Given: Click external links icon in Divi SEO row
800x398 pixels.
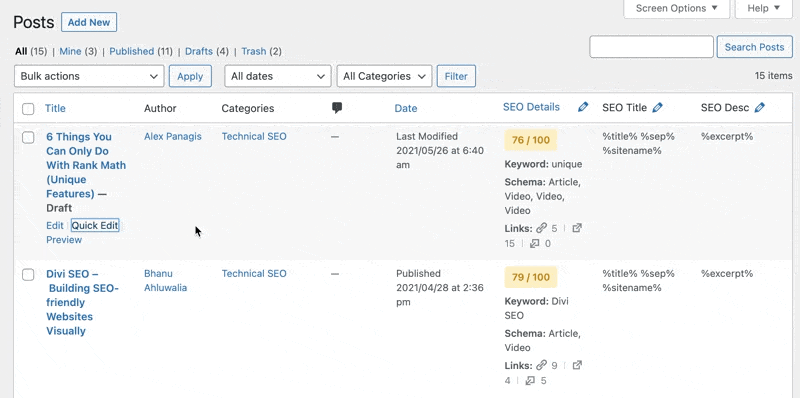Looking at the screenshot, I should 577,365.
